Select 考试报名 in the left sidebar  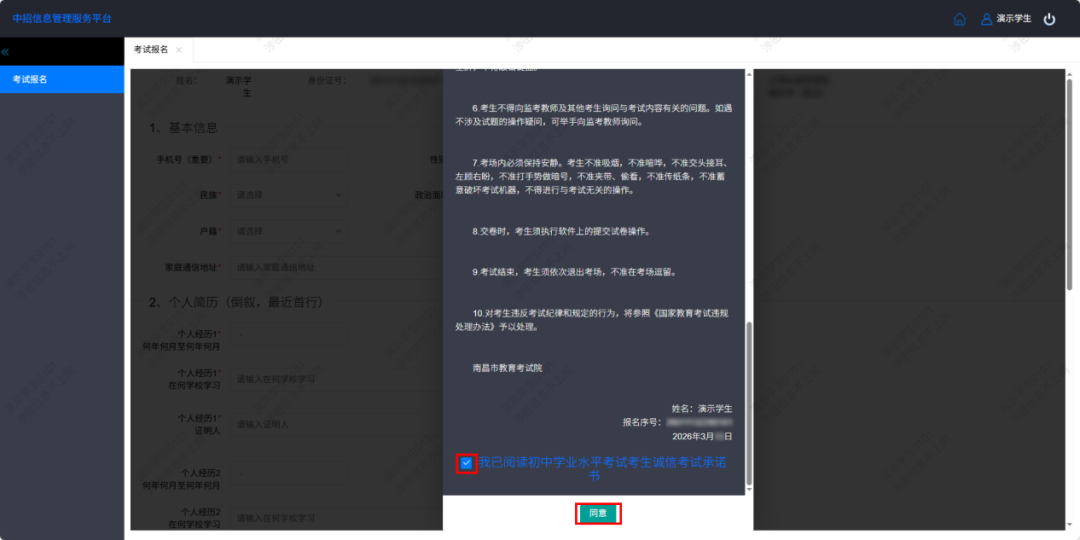[x=62, y=79]
